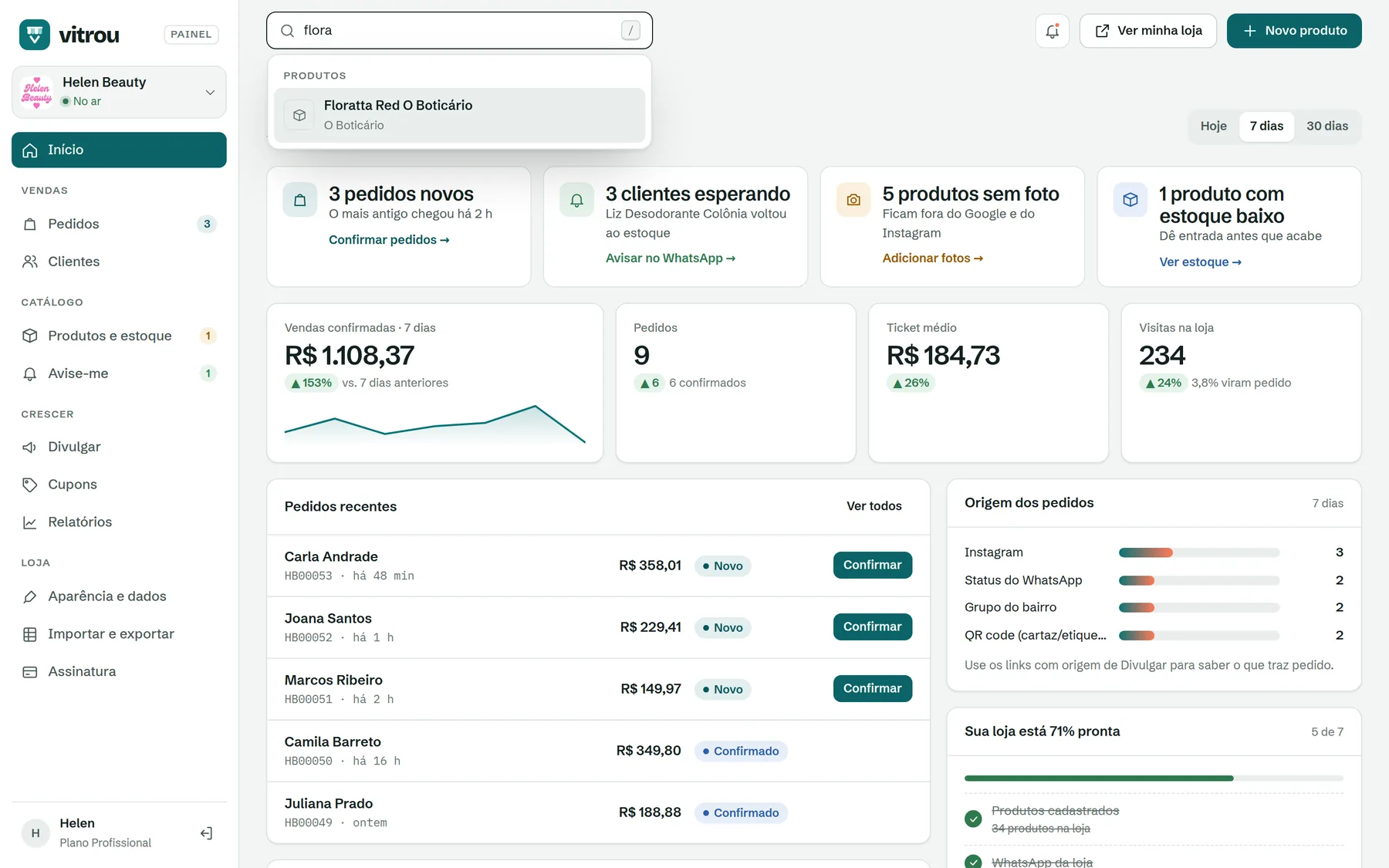The width and height of the screenshot is (1389, 868).
Task: Expand the Helen Beauty store switcher
Action: pyautogui.click(x=119, y=92)
